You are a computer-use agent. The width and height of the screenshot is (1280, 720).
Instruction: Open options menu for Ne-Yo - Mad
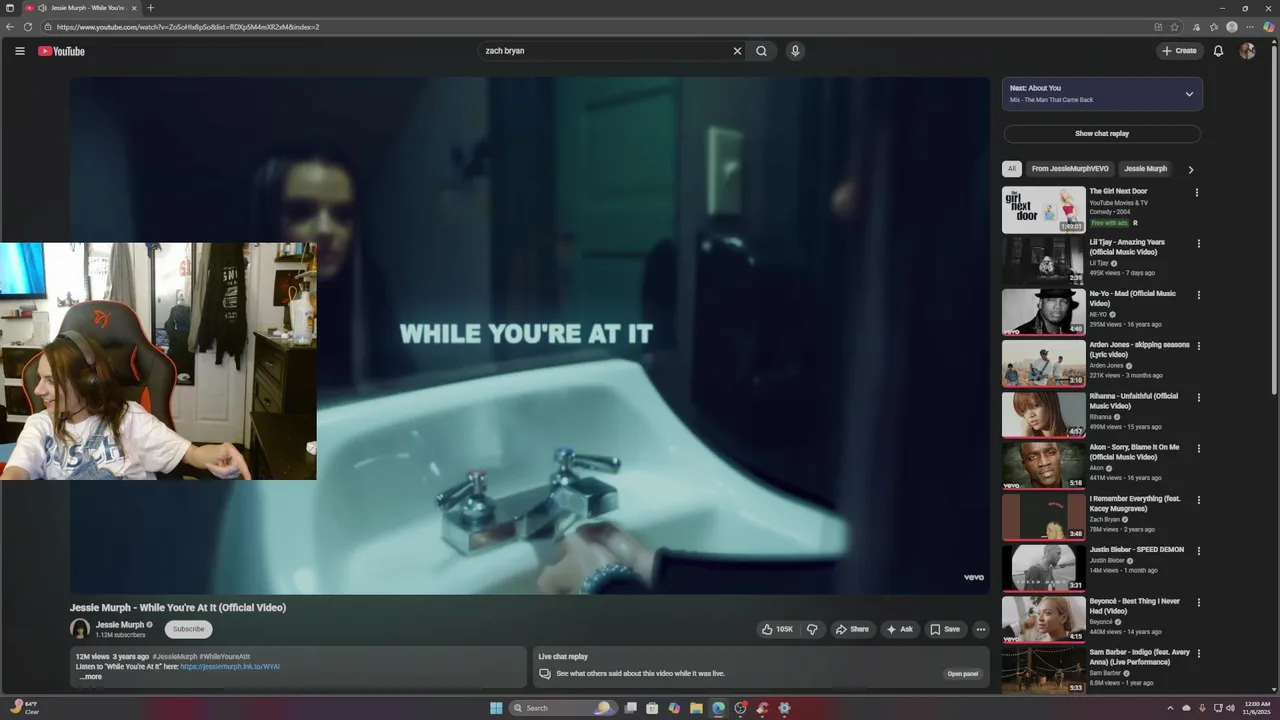pos(1199,295)
